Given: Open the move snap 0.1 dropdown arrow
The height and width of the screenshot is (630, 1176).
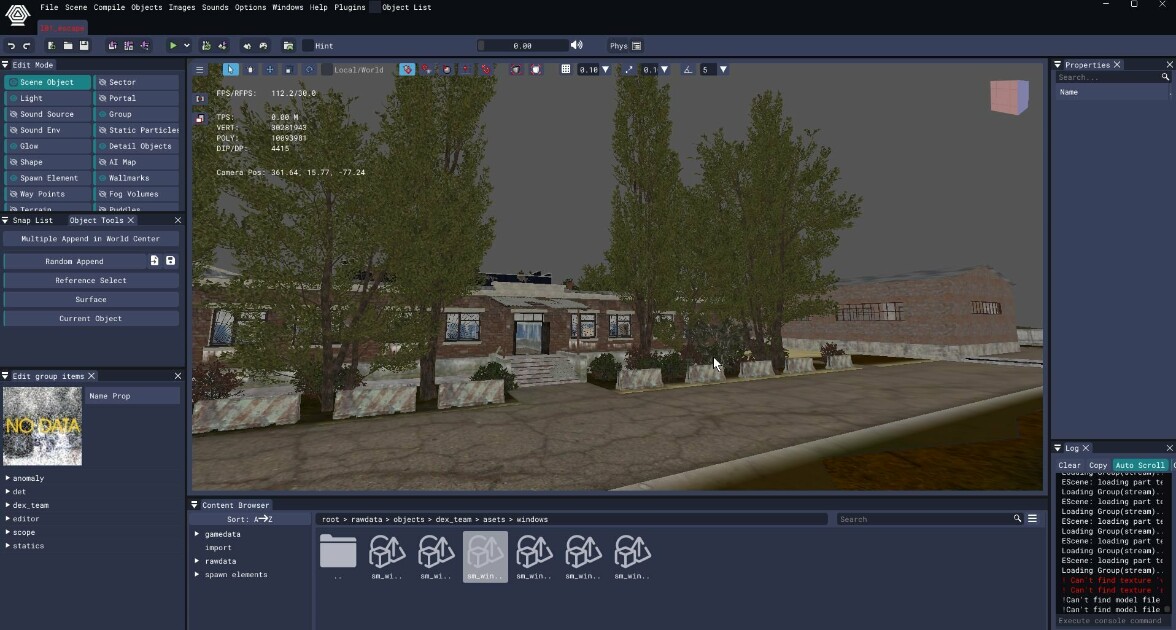Looking at the screenshot, I should (x=664, y=69).
